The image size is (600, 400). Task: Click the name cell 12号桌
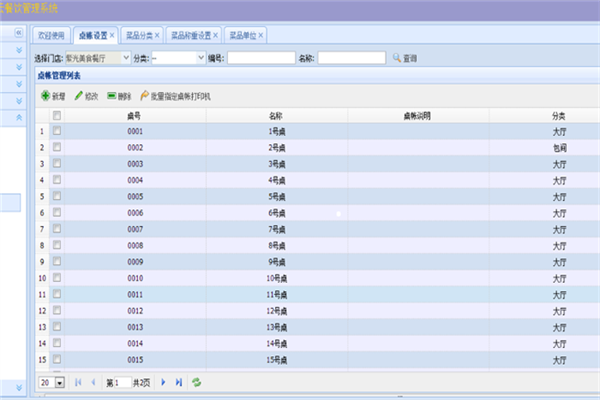coord(277,311)
